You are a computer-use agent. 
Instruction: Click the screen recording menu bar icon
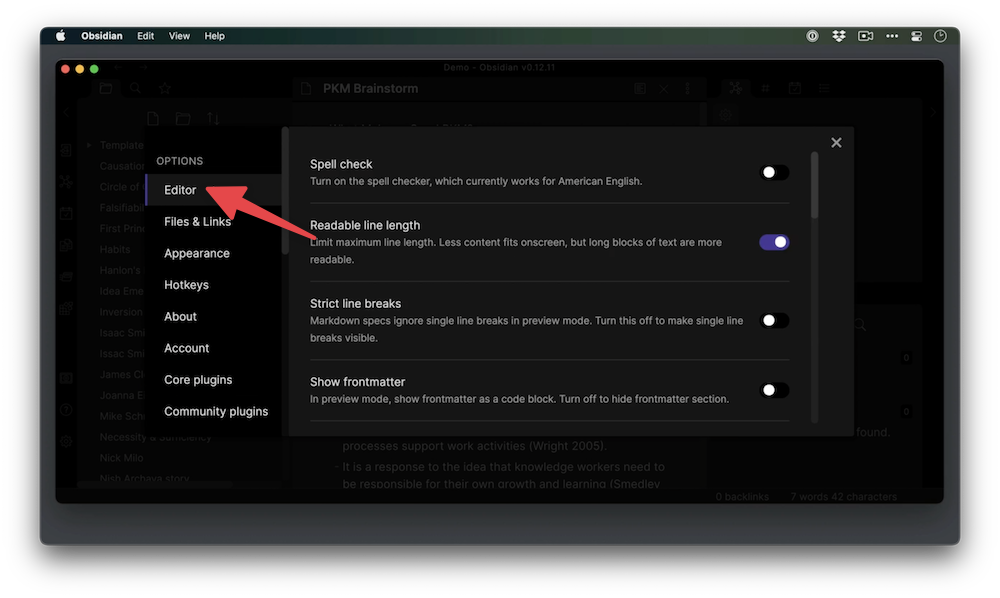tap(865, 36)
